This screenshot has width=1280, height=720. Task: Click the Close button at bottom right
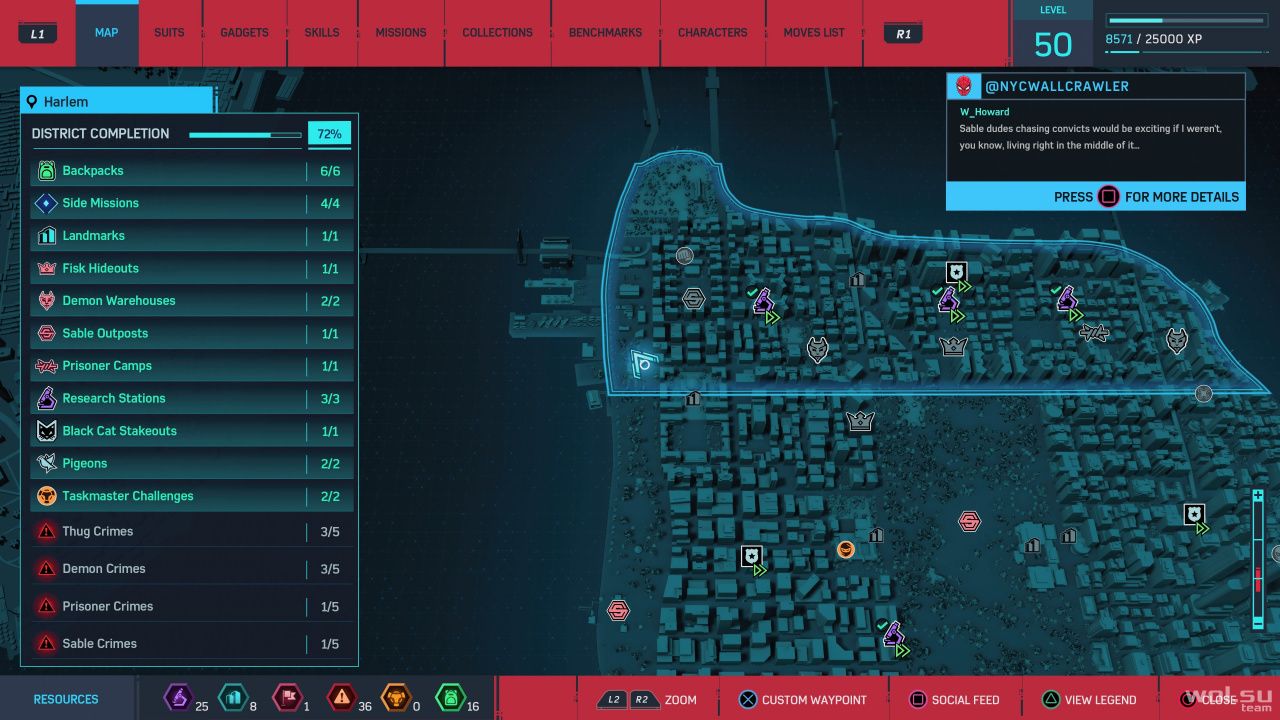click(x=1209, y=700)
